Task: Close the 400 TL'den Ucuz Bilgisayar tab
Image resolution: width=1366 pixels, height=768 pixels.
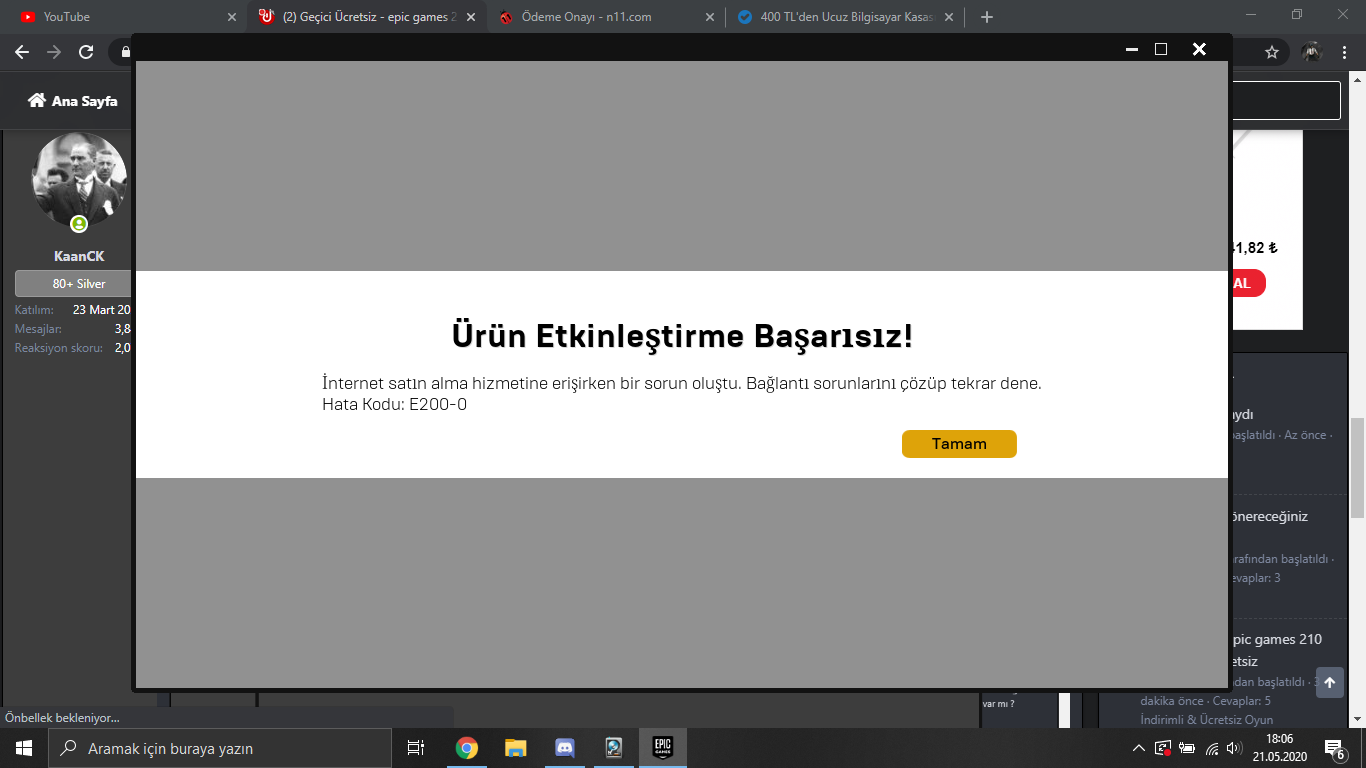Action: coord(950,17)
